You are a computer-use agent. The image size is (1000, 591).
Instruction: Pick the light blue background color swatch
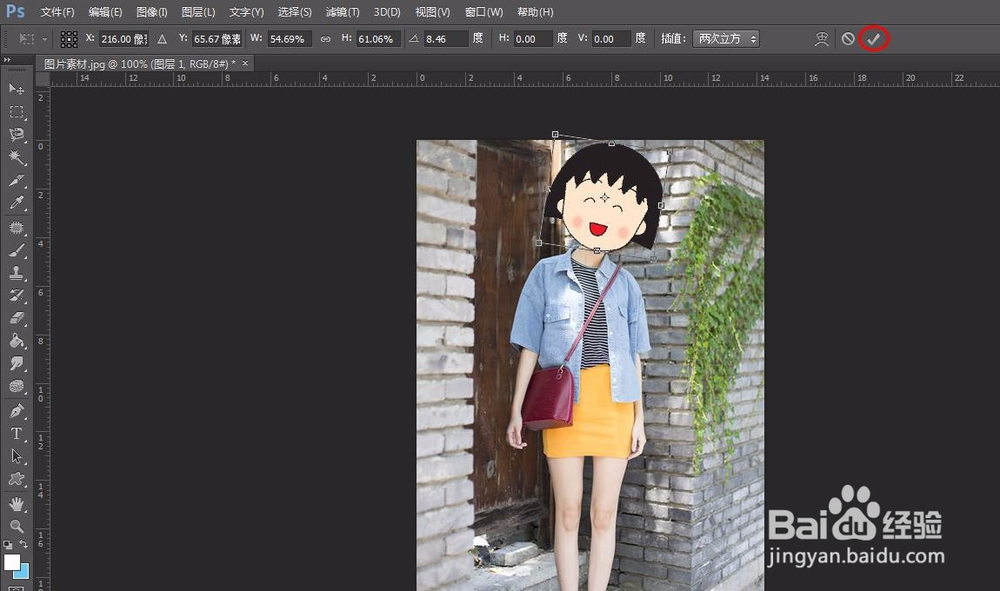[x=24, y=572]
